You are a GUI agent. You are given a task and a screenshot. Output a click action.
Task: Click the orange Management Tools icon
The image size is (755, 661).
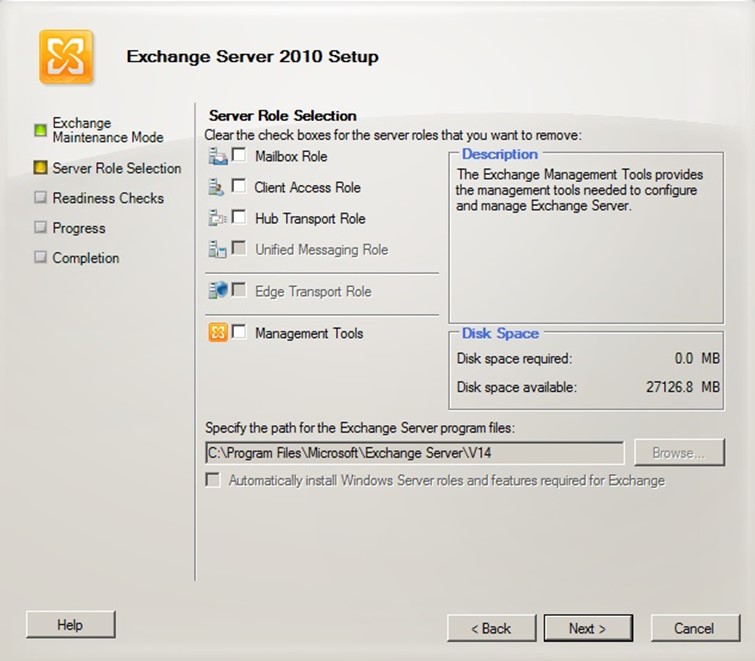(x=218, y=332)
